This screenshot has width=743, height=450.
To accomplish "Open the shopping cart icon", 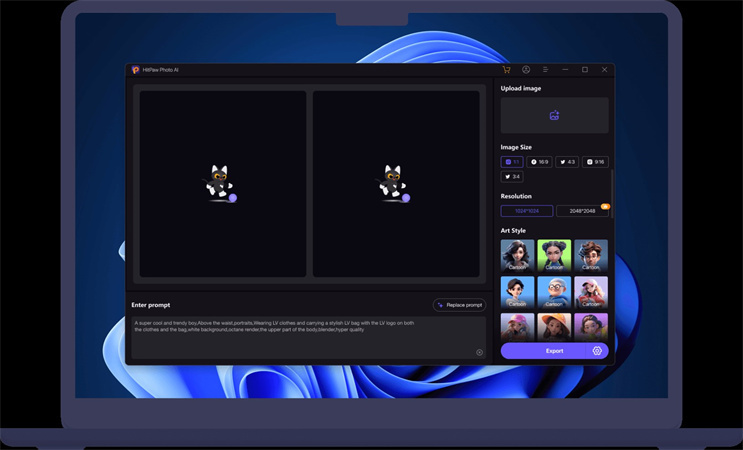I will (506, 70).
